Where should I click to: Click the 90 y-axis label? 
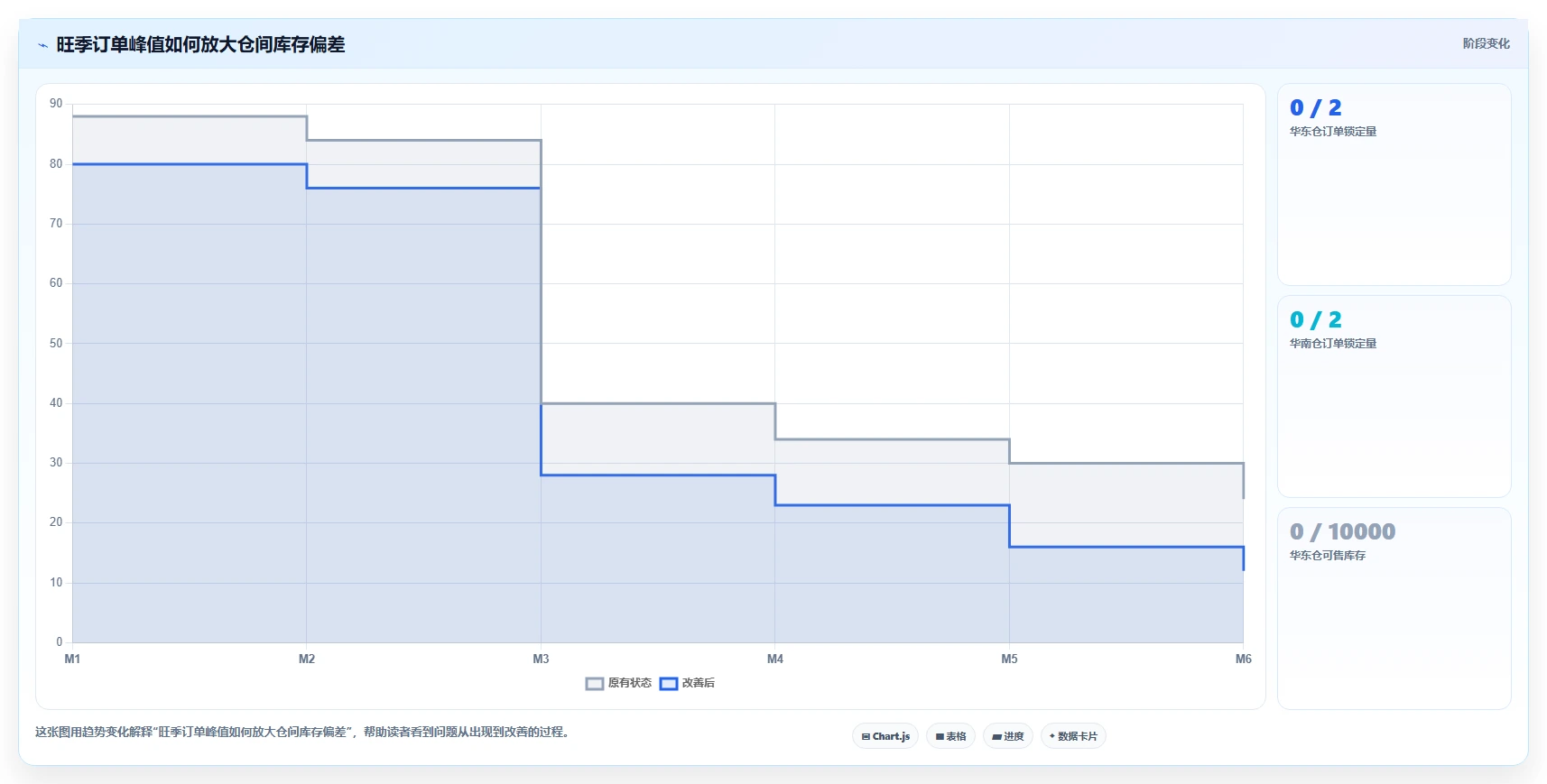click(x=56, y=104)
